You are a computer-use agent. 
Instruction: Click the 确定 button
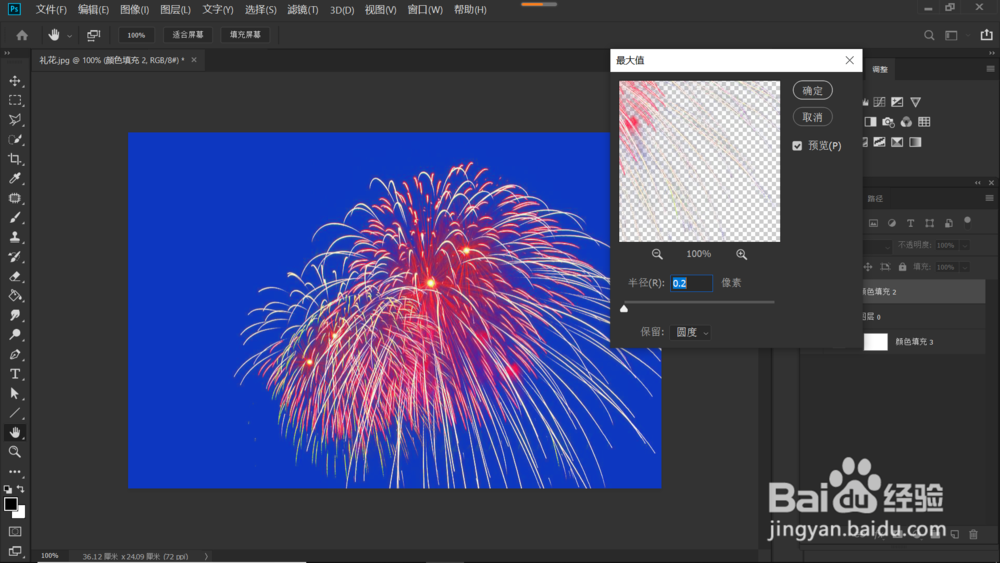coord(812,91)
